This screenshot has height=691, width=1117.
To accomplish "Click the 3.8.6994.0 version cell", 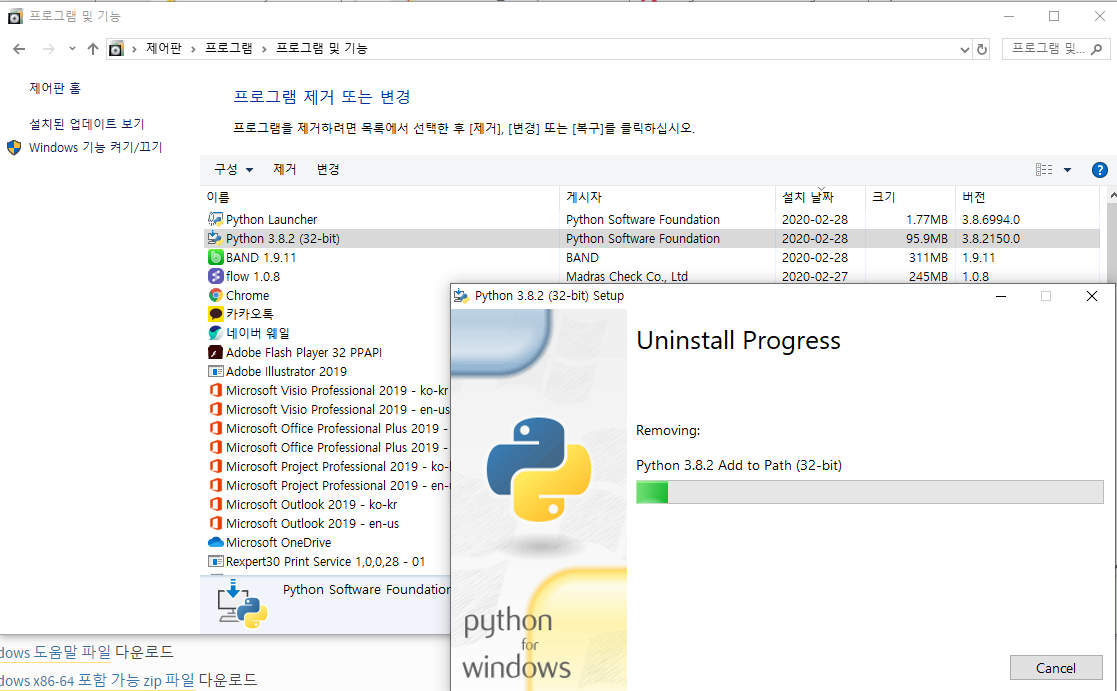I will [991, 219].
